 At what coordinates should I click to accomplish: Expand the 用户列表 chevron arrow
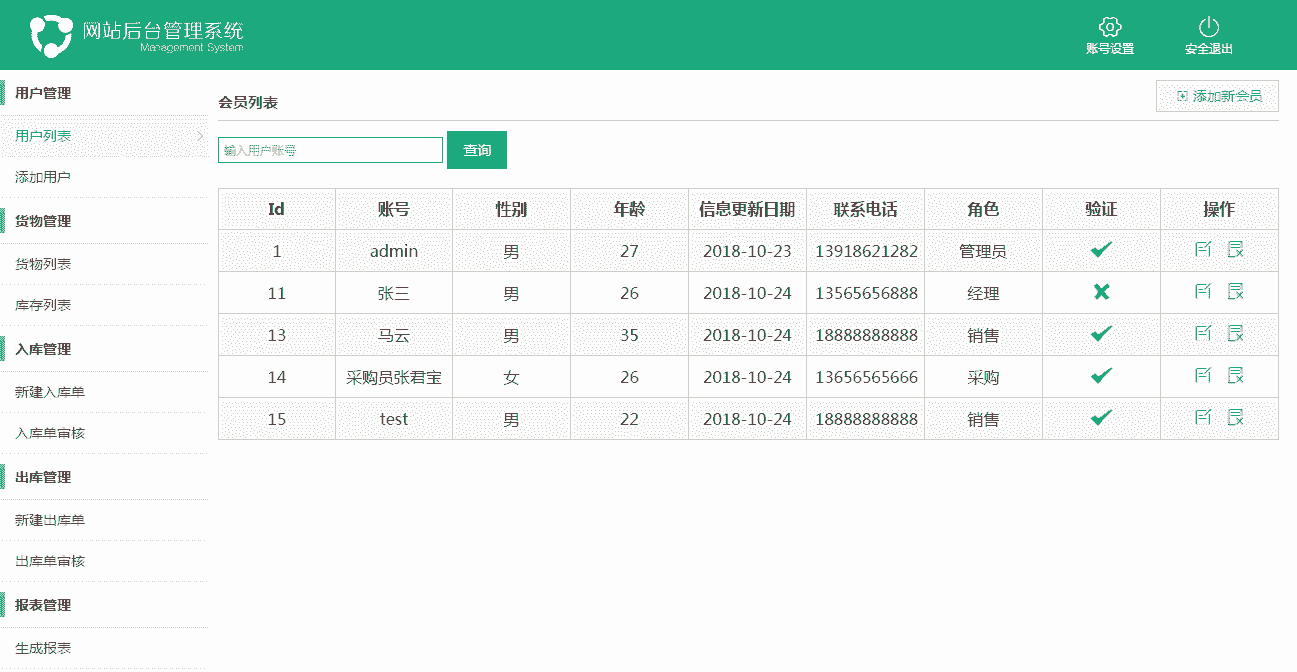[x=199, y=136]
